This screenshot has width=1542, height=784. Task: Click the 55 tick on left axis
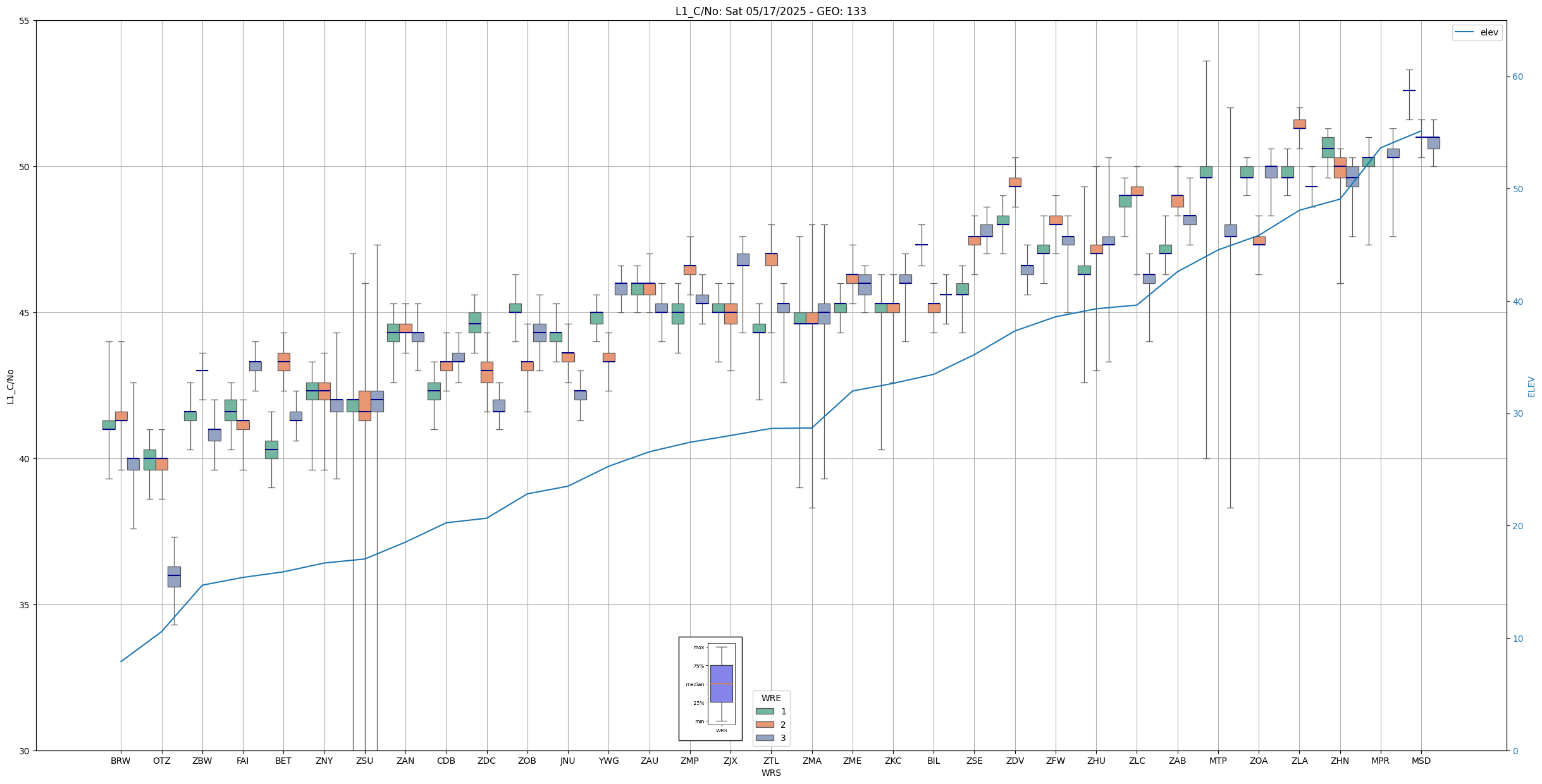coord(25,21)
